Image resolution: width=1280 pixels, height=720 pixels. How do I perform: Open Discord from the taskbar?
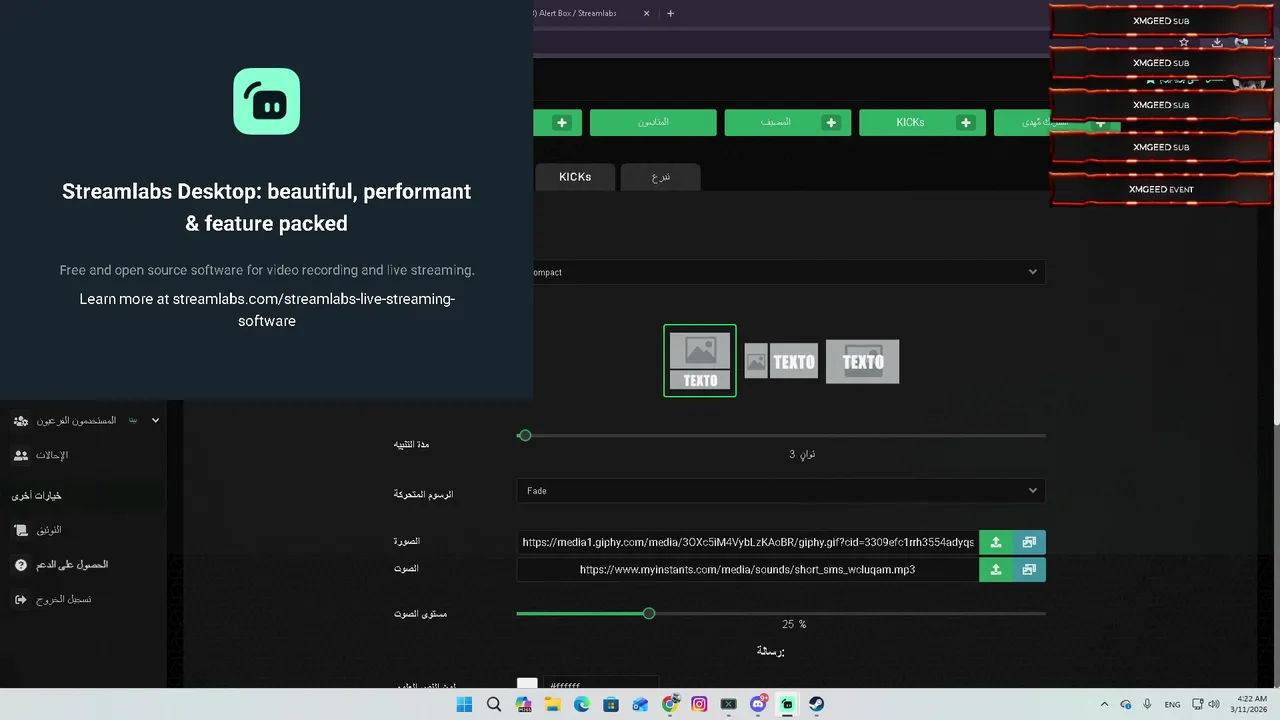tap(758, 704)
